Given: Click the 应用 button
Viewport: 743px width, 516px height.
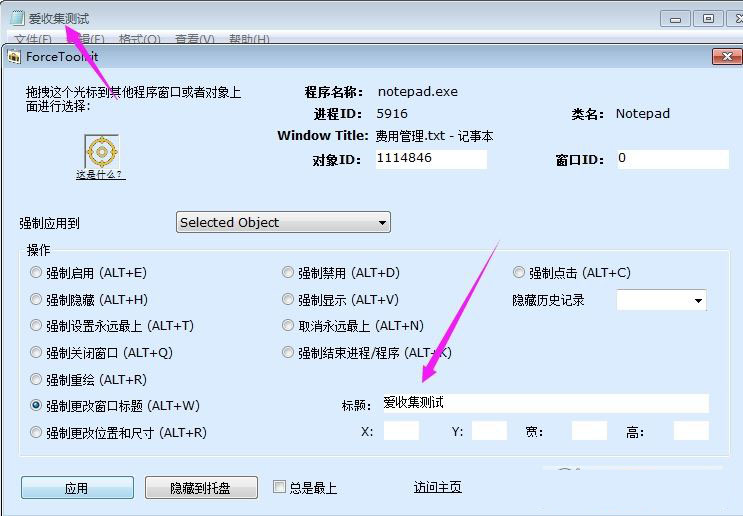Looking at the screenshot, I should (x=76, y=488).
